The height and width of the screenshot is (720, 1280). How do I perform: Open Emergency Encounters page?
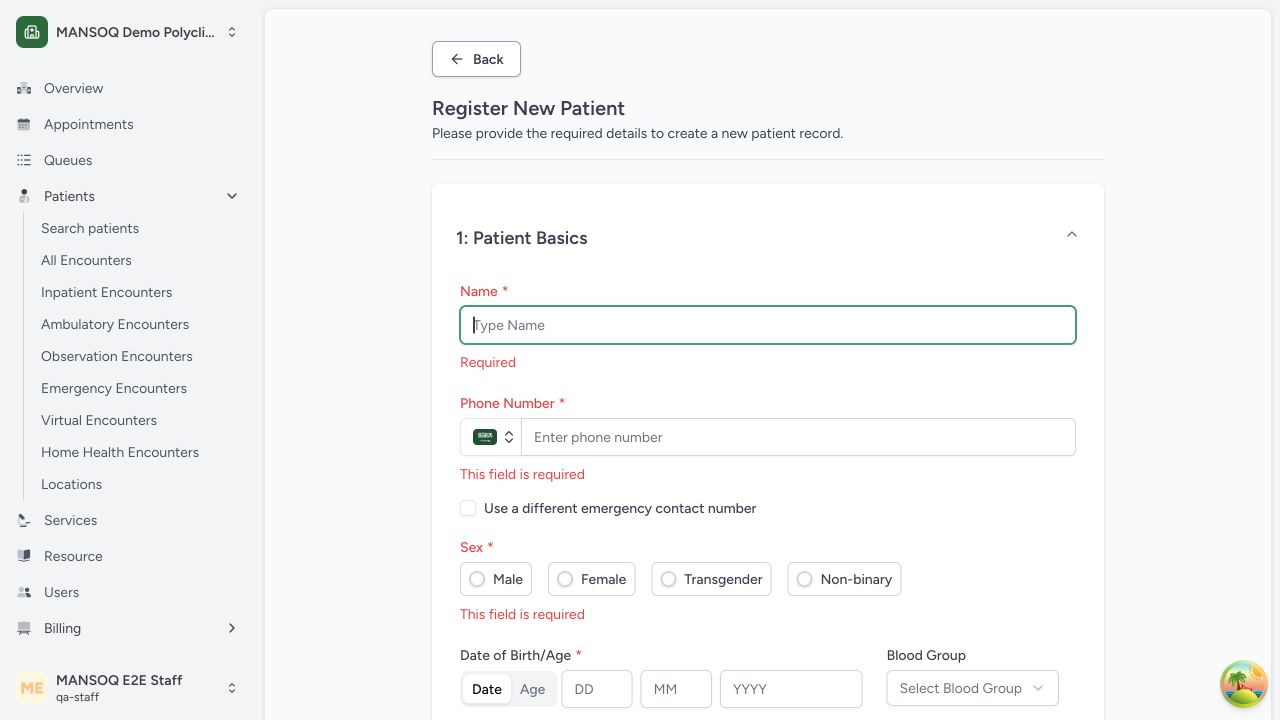(x=114, y=388)
